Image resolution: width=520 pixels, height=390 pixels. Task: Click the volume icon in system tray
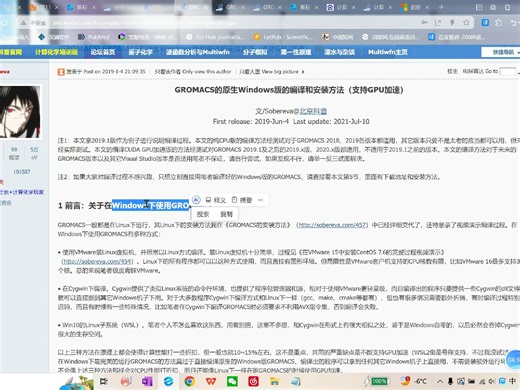pos(492,381)
